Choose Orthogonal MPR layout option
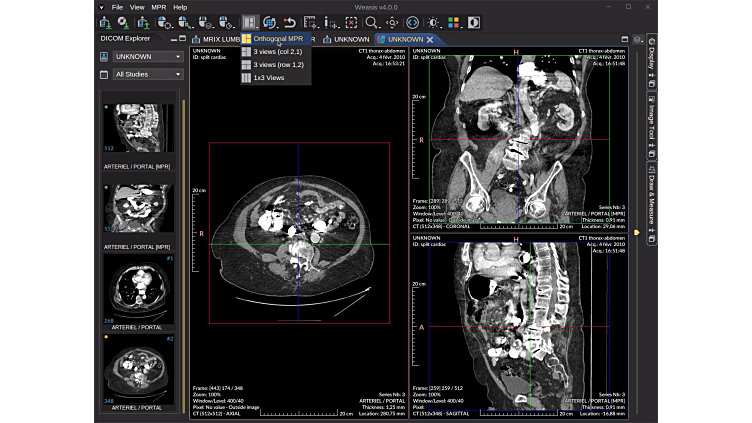The width and height of the screenshot is (752, 423). pos(276,39)
